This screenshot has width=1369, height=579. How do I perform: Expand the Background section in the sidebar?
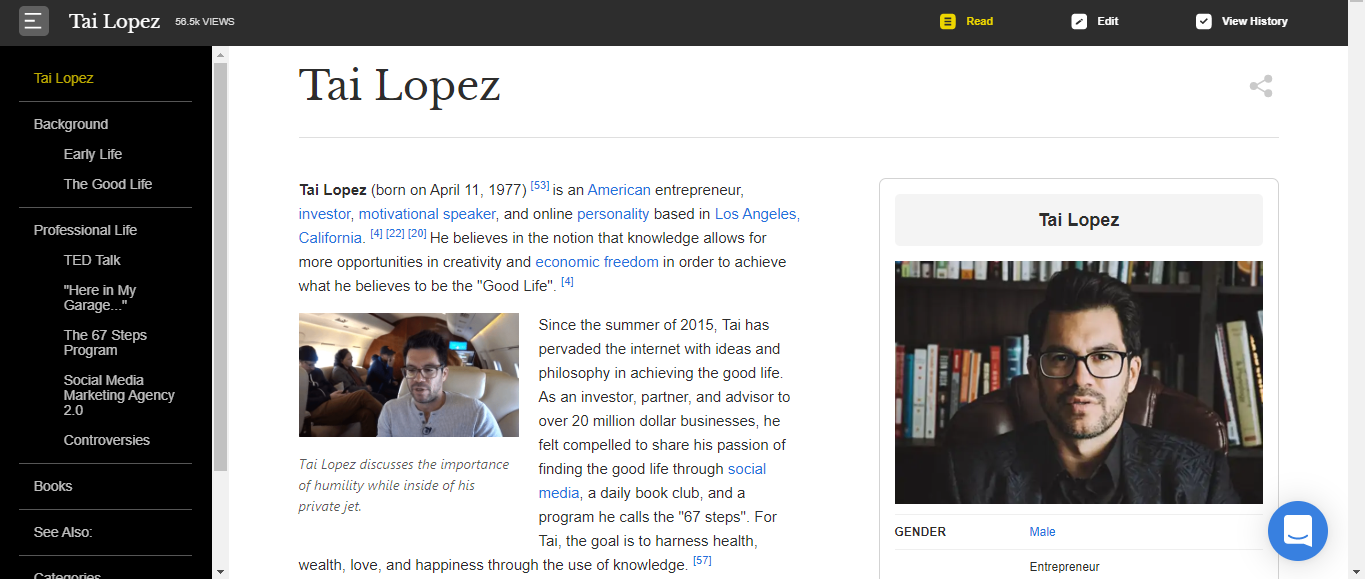pos(70,123)
